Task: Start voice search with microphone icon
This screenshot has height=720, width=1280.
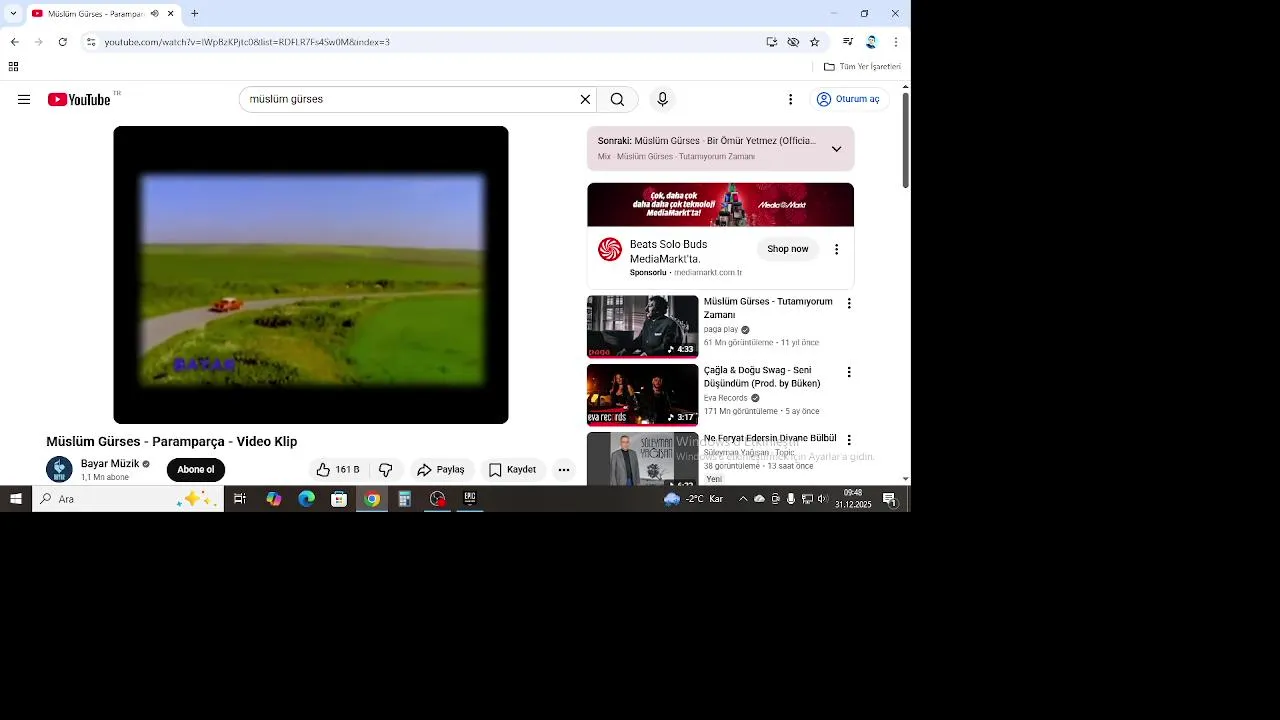Action: [662, 99]
